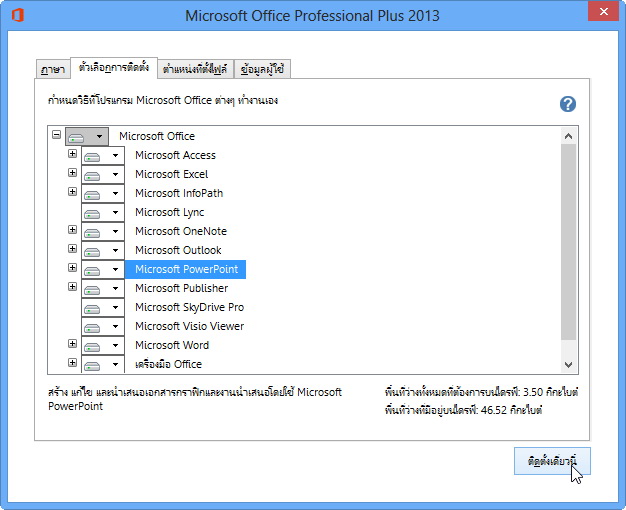
Task: Select the Microsoft Visio Viewer label
Action: click(190, 326)
